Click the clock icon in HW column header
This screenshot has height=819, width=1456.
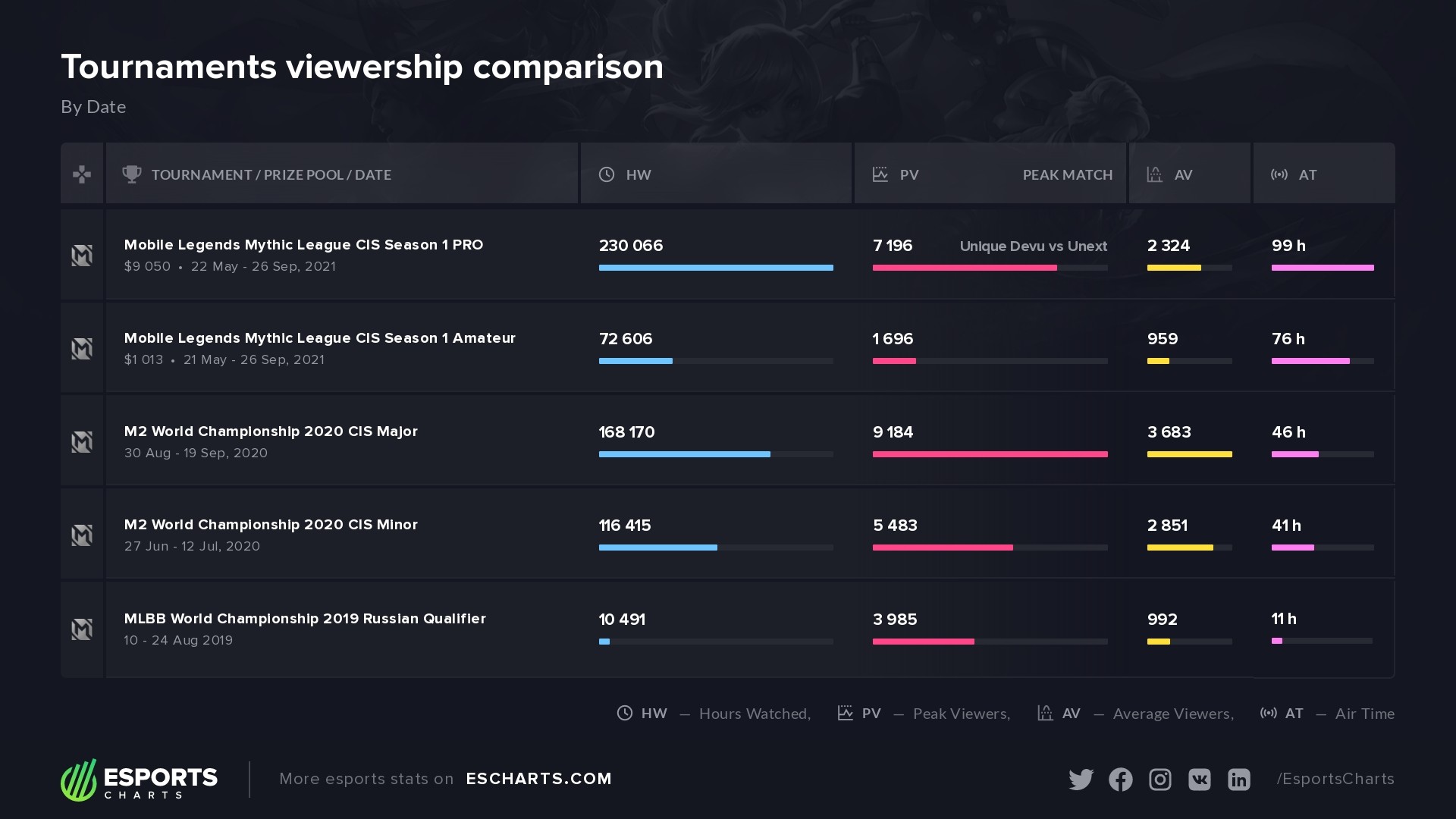tap(607, 174)
